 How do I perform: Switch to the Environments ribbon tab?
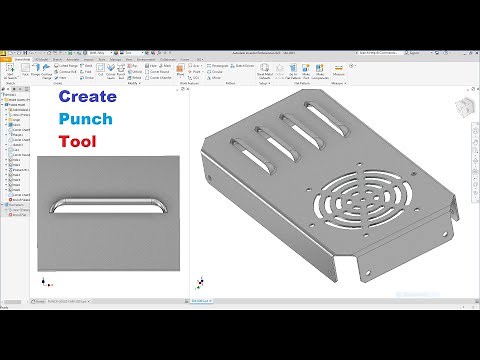click(146, 59)
